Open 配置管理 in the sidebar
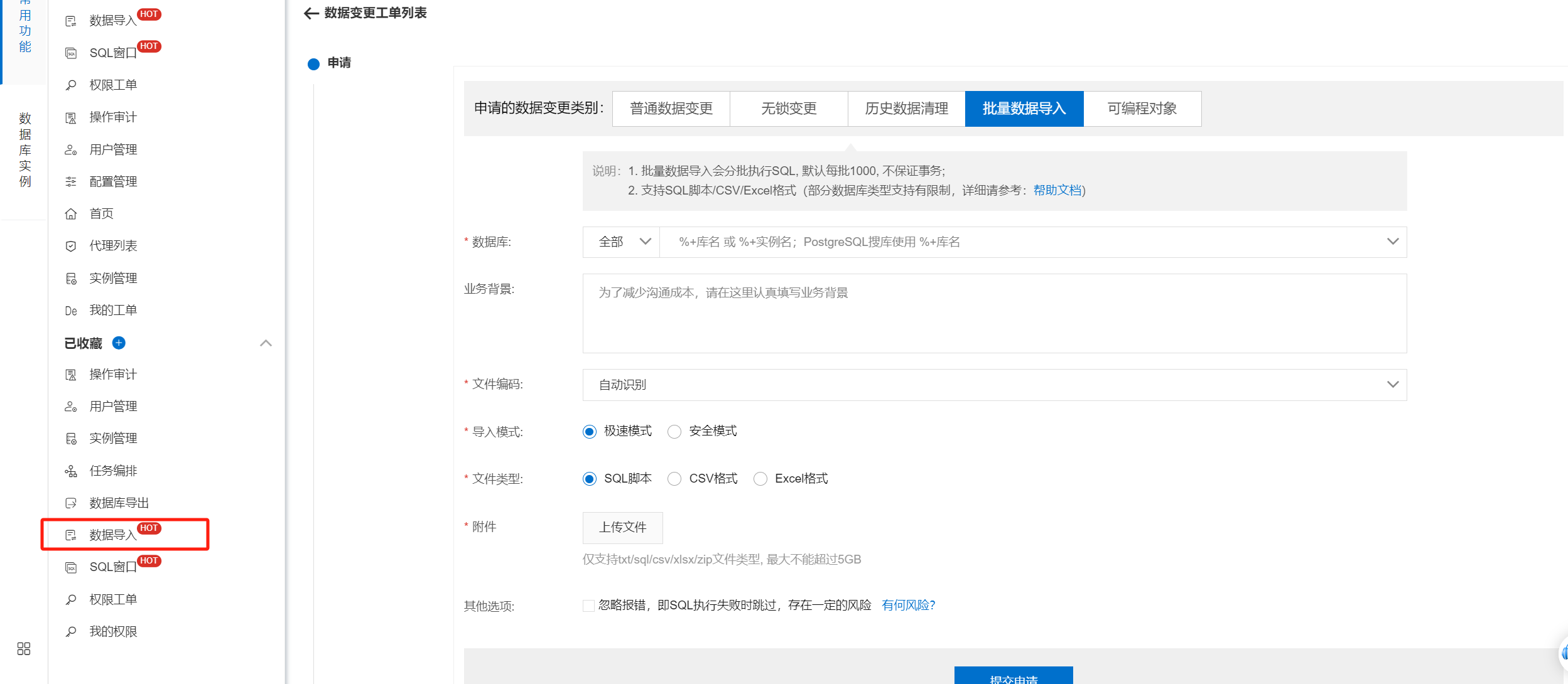 tap(113, 182)
